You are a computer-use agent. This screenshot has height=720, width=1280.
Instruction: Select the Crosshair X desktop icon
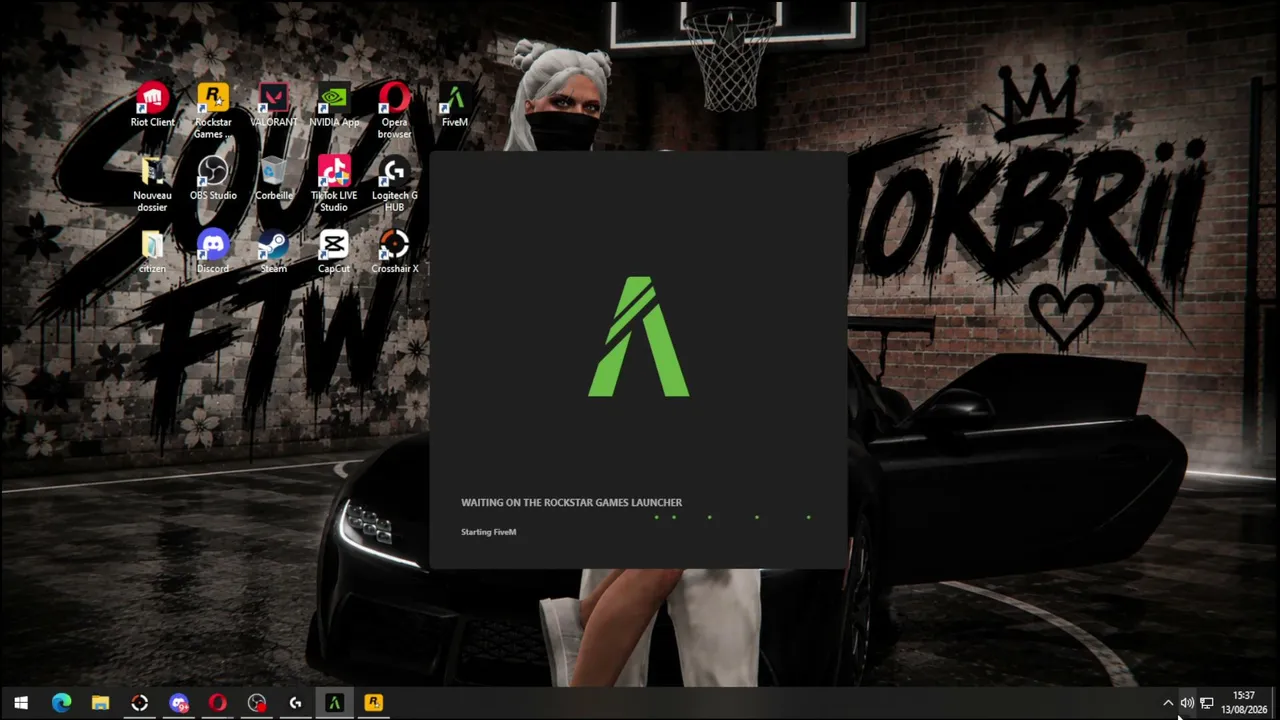(394, 252)
